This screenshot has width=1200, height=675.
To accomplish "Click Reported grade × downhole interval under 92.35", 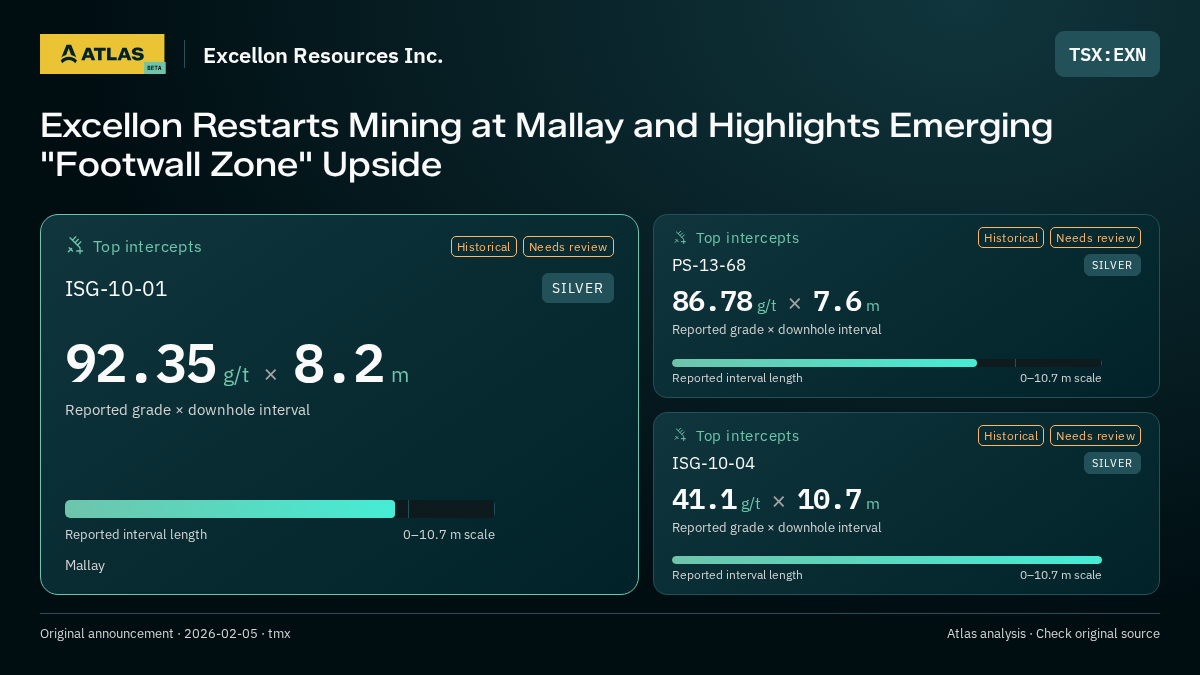I will 187,410.
